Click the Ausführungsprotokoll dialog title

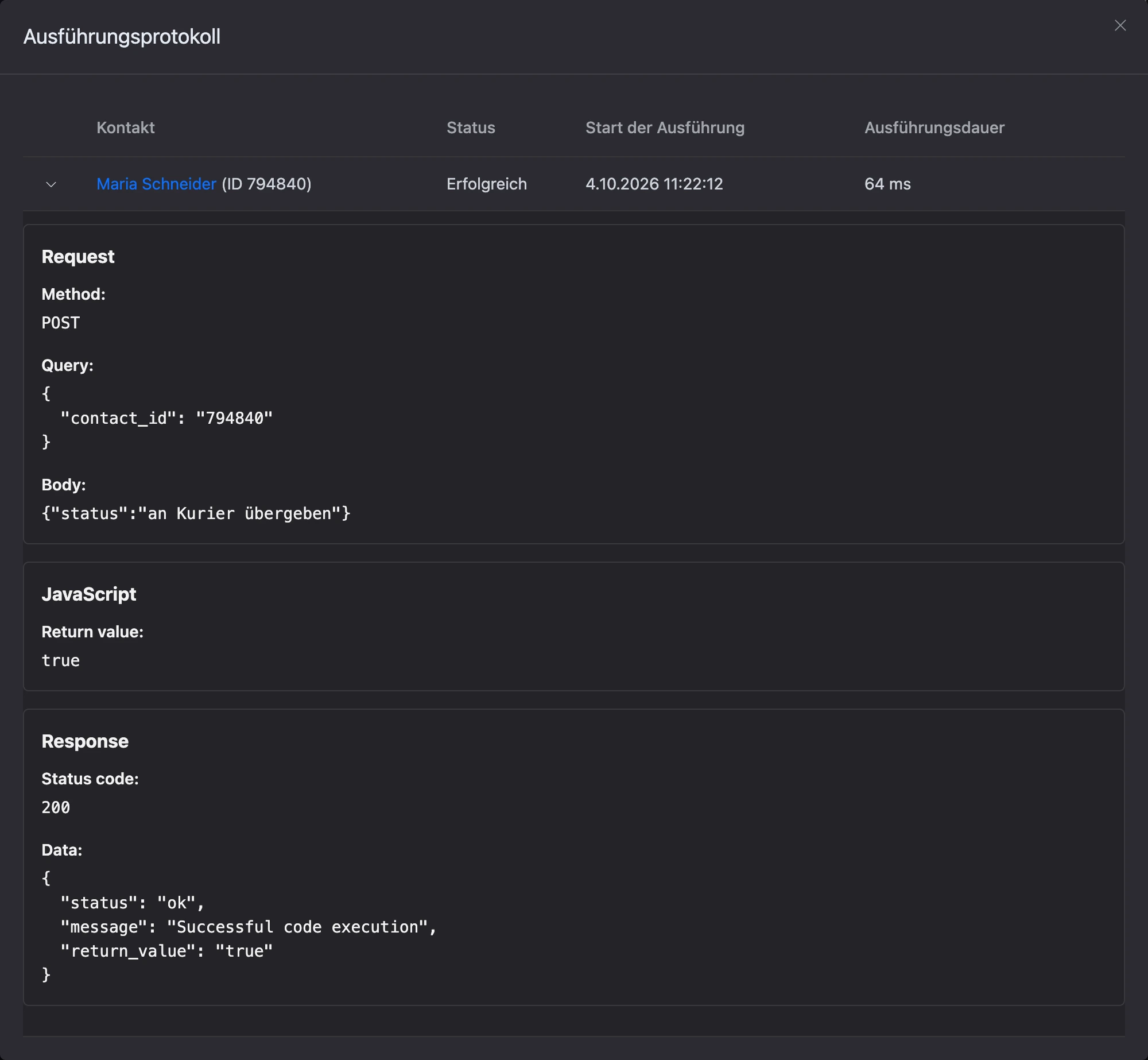pyautogui.click(x=122, y=37)
